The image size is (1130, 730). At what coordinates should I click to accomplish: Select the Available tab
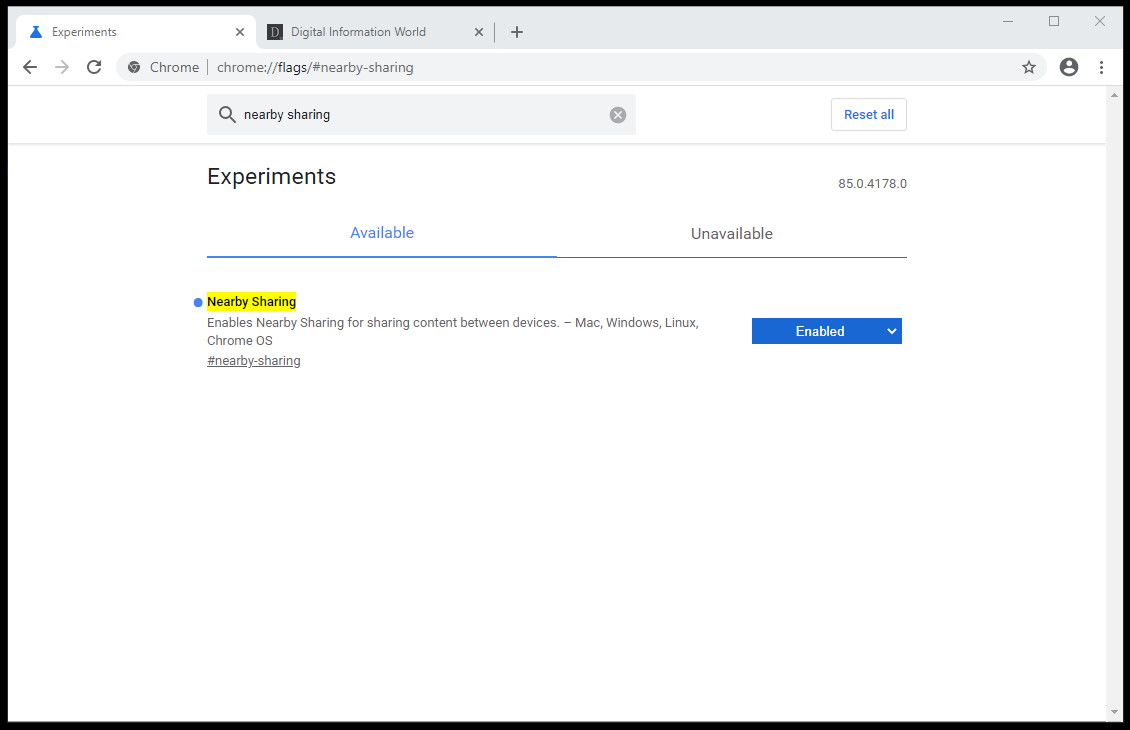pyautogui.click(x=381, y=233)
